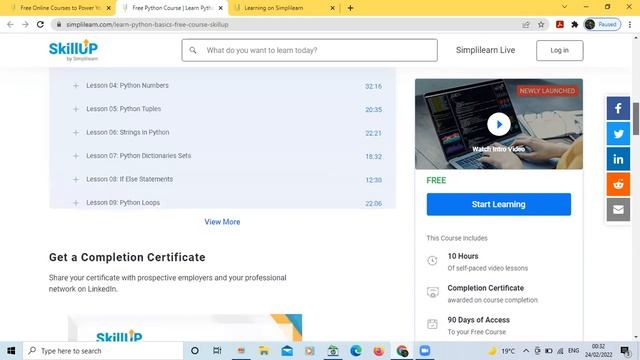Open Task View on taskbar

click(x=217, y=351)
